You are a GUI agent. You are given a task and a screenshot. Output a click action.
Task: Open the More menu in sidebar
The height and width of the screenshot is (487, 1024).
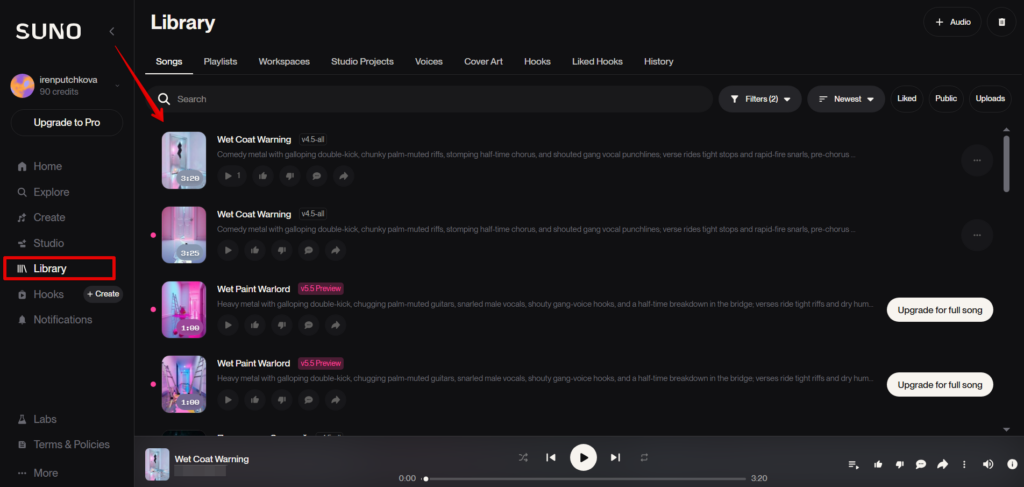tap(38, 473)
